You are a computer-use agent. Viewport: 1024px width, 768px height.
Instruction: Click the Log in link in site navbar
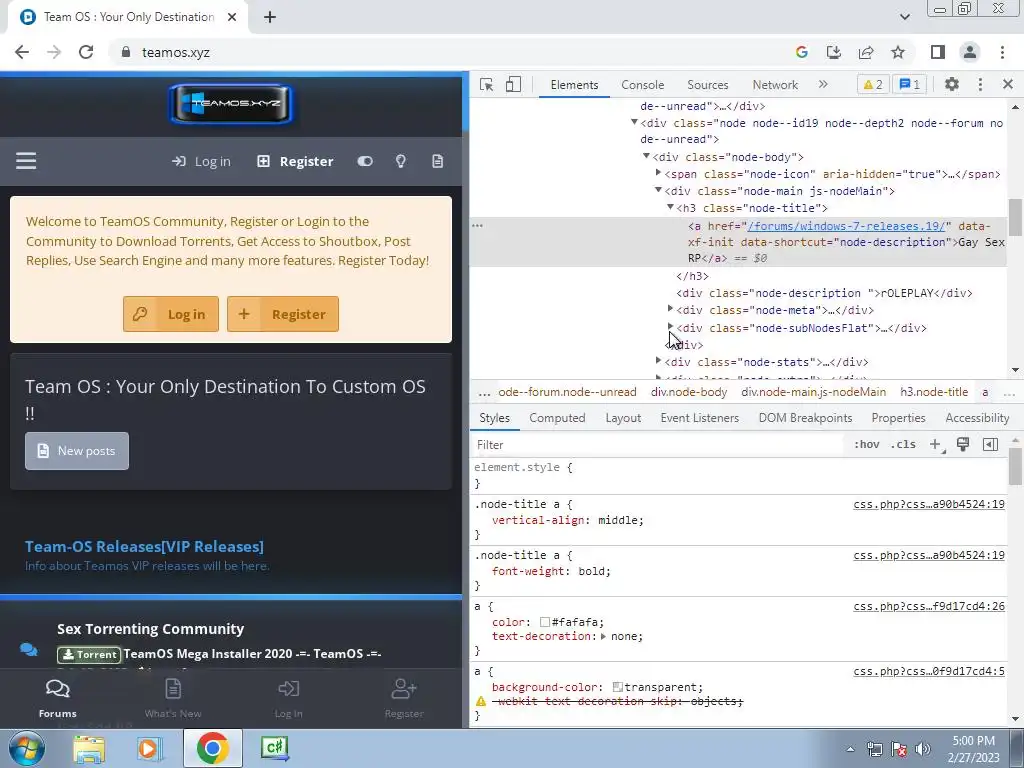201,161
